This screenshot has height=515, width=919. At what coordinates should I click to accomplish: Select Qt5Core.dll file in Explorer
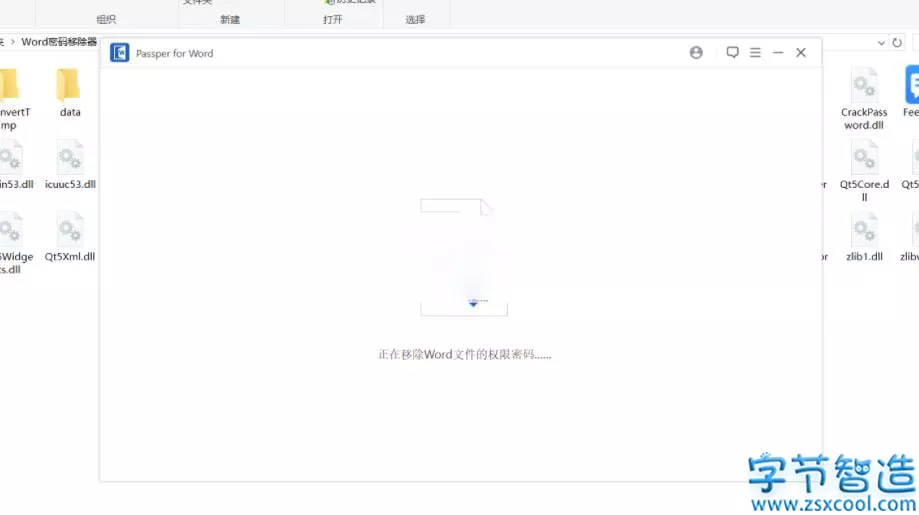click(864, 171)
